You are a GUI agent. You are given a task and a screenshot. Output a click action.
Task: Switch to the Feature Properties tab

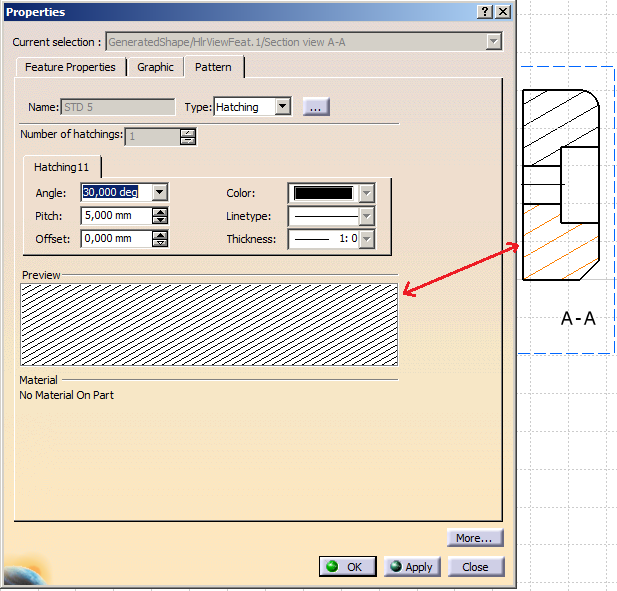coord(70,67)
